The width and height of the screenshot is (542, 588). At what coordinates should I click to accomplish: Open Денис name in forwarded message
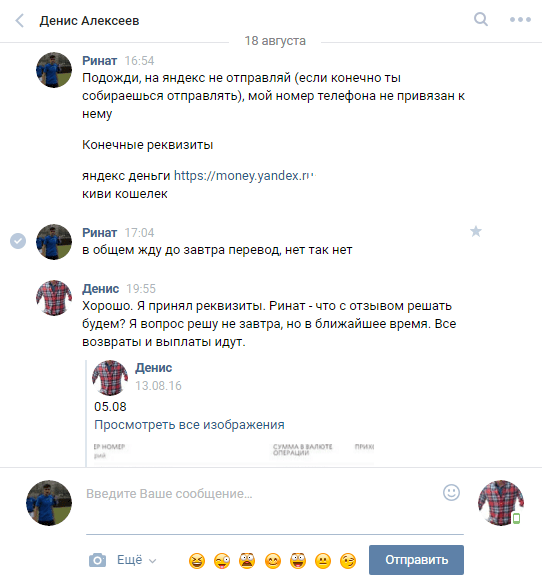pyautogui.click(x=154, y=368)
